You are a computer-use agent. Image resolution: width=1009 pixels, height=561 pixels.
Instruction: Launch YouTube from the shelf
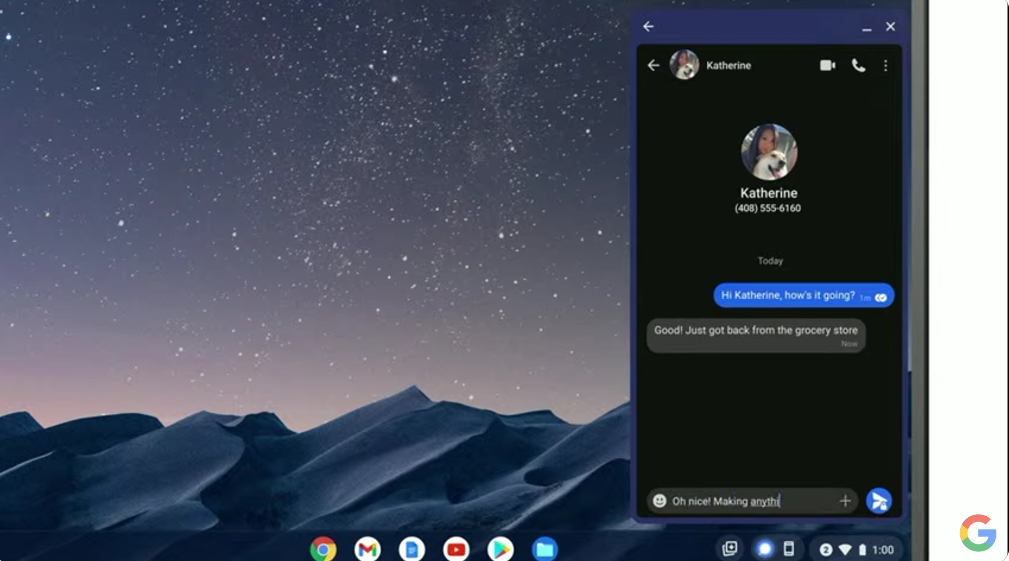point(456,549)
